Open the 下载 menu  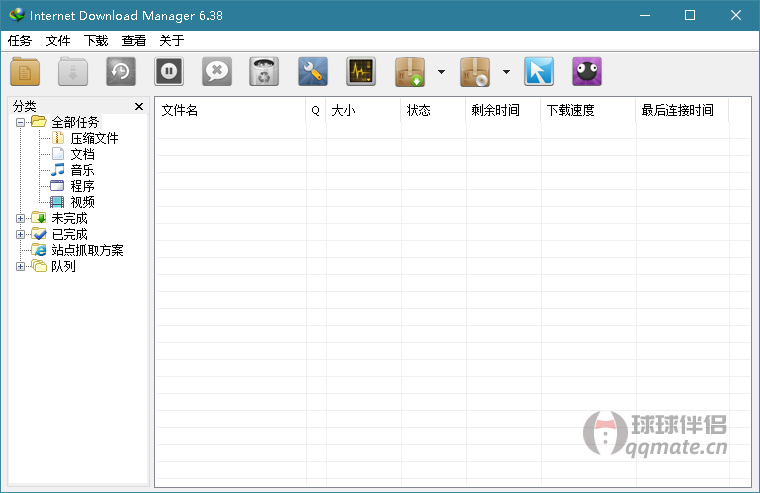click(x=96, y=41)
